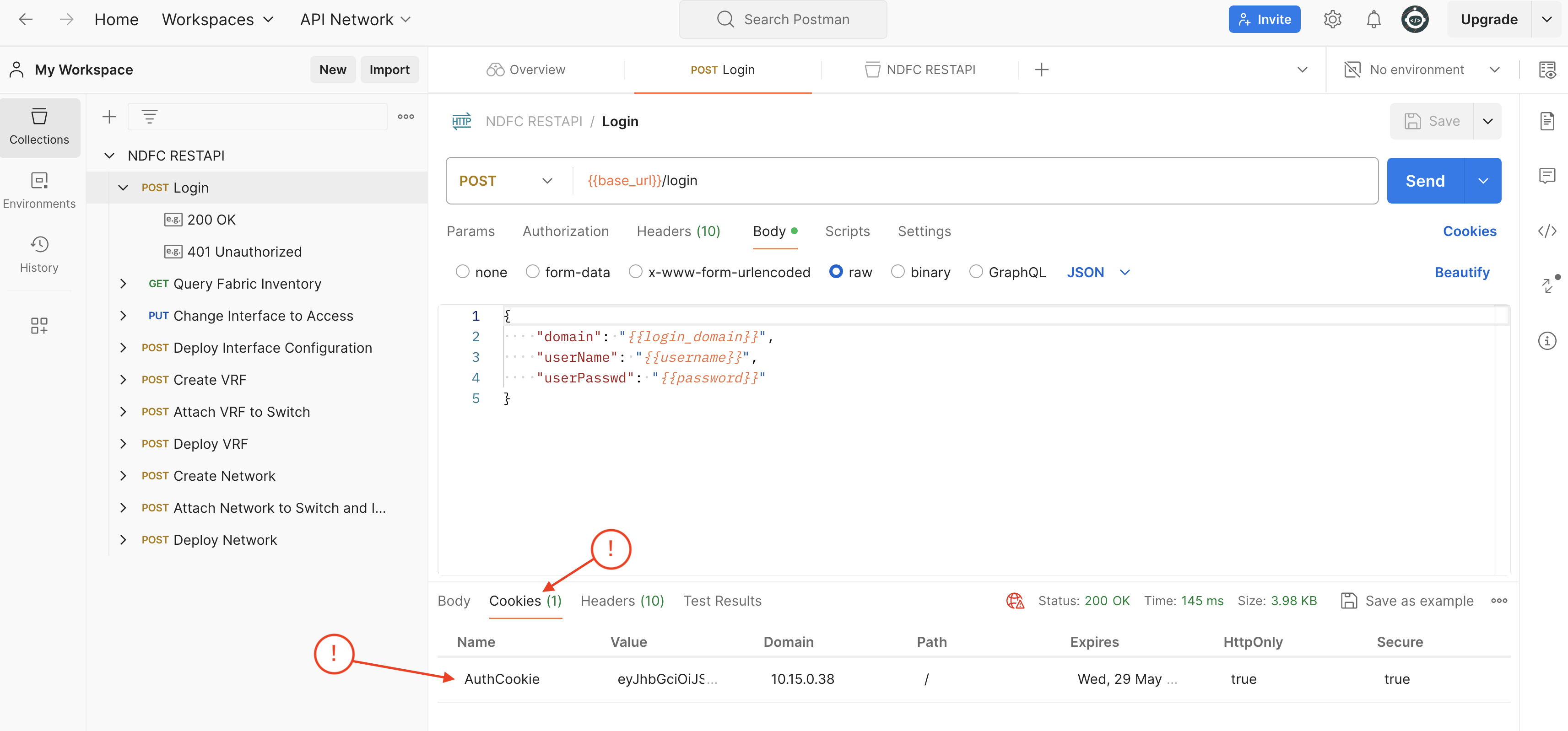This screenshot has width=1568, height=731.
Task: Click the No environment icon
Action: 1352,70
